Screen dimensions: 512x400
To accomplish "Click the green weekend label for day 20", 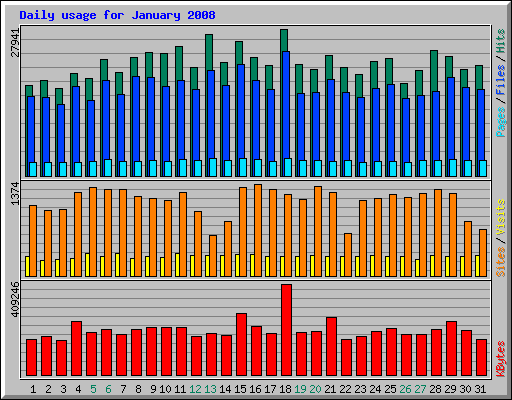I will click(x=315, y=389).
